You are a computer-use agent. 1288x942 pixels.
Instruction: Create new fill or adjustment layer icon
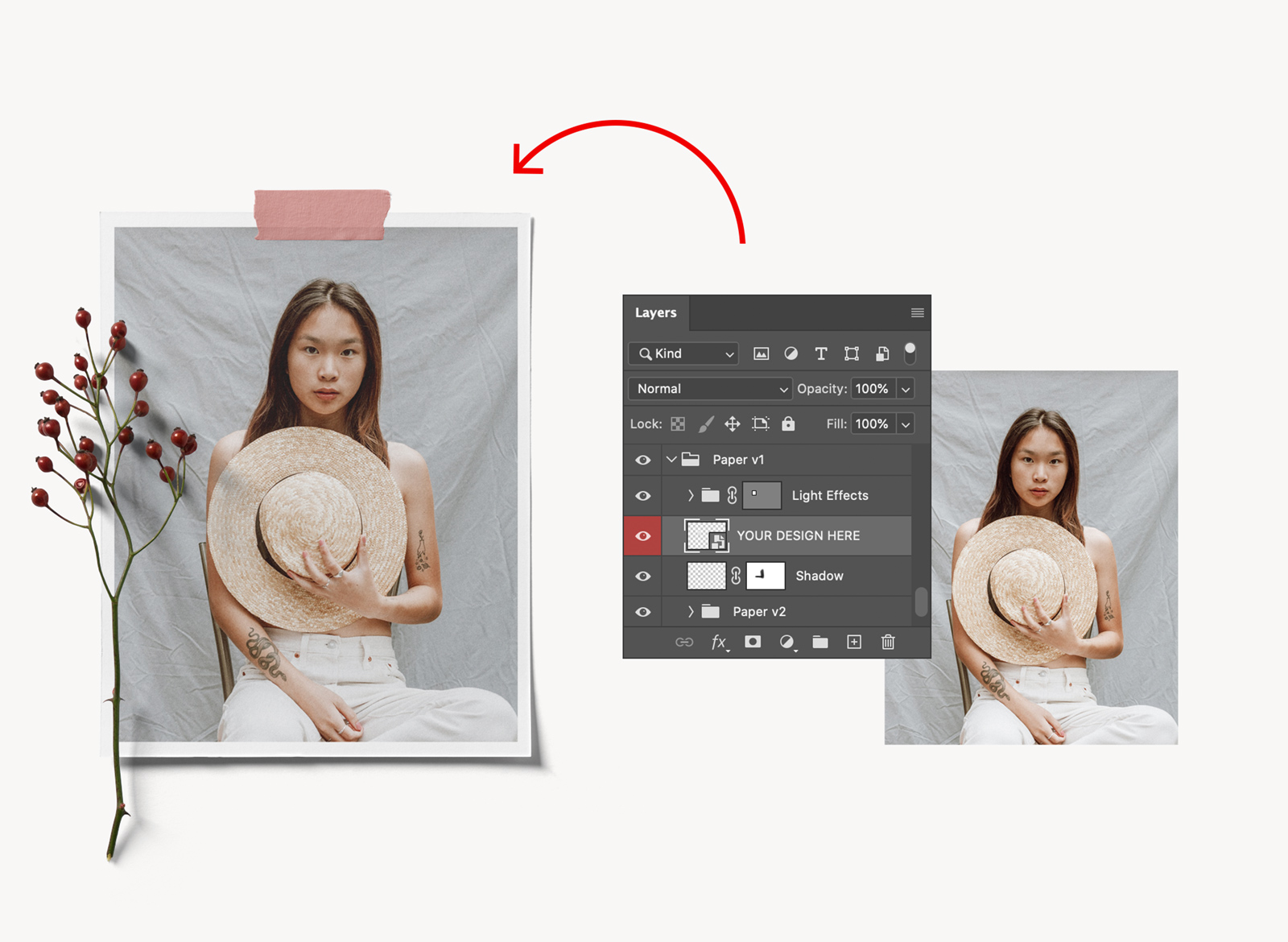click(x=787, y=642)
